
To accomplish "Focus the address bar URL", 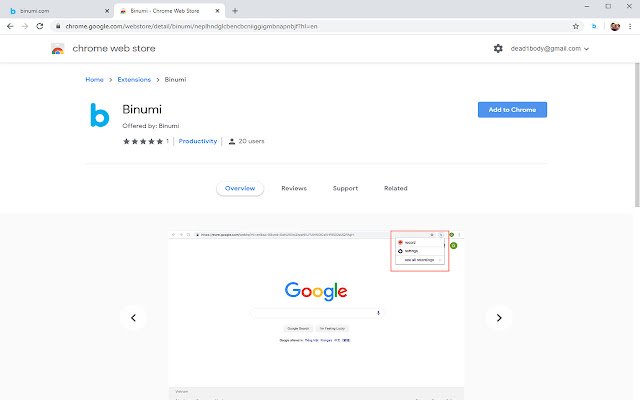I will pyautogui.click(x=191, y=26).
